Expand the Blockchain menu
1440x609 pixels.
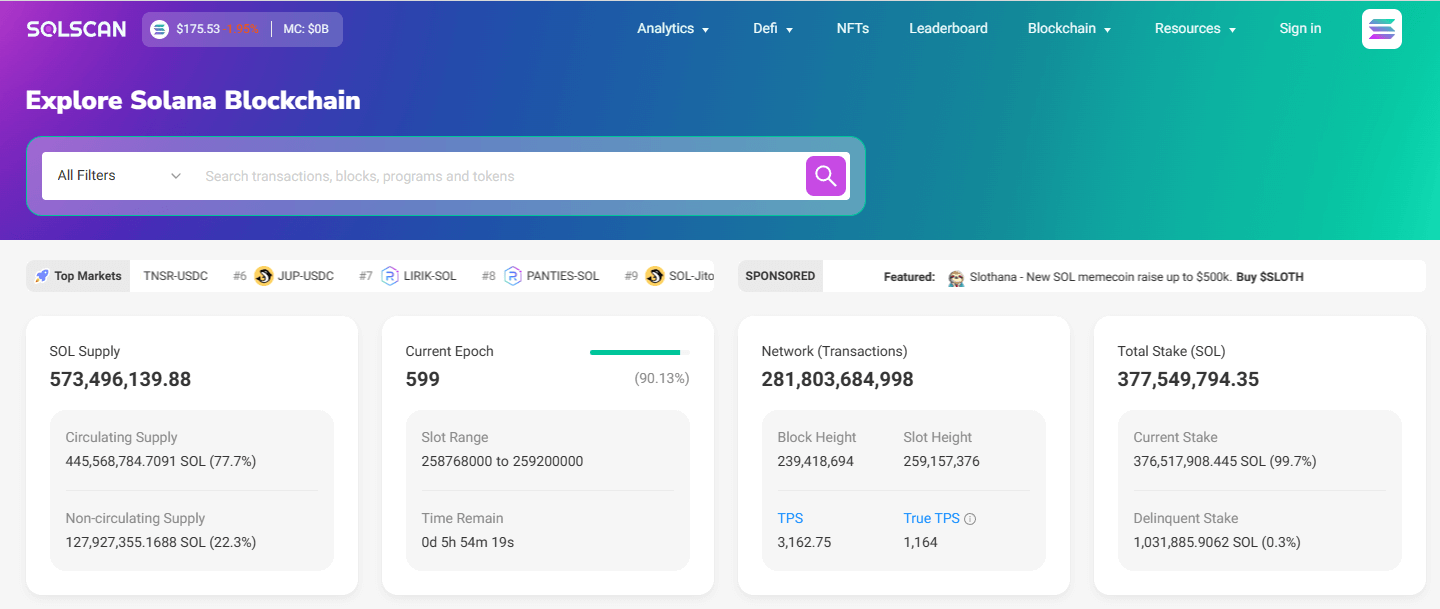[1069, 29]
